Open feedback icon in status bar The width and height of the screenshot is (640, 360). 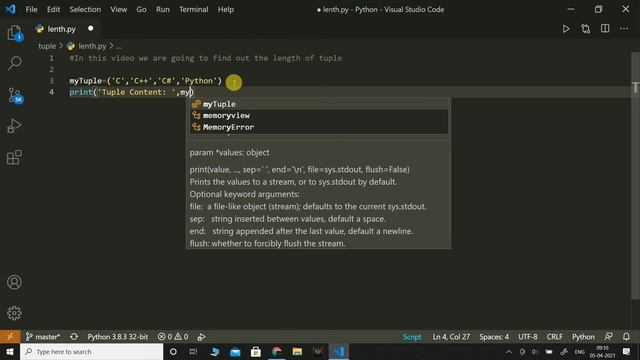[x=608, y=337]
